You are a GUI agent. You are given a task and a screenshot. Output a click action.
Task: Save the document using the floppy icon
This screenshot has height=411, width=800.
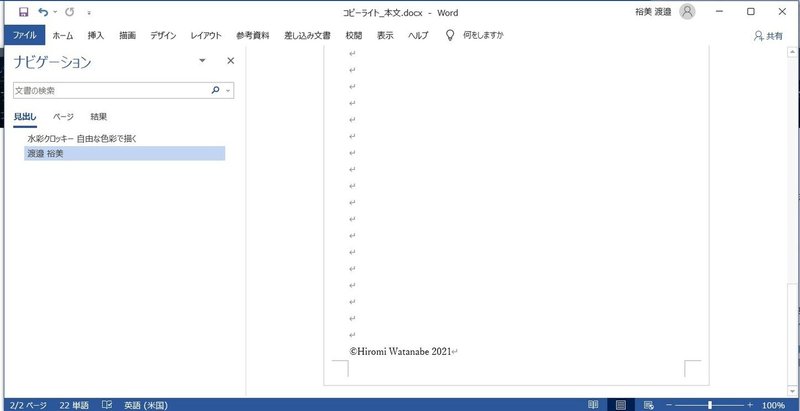23,12
